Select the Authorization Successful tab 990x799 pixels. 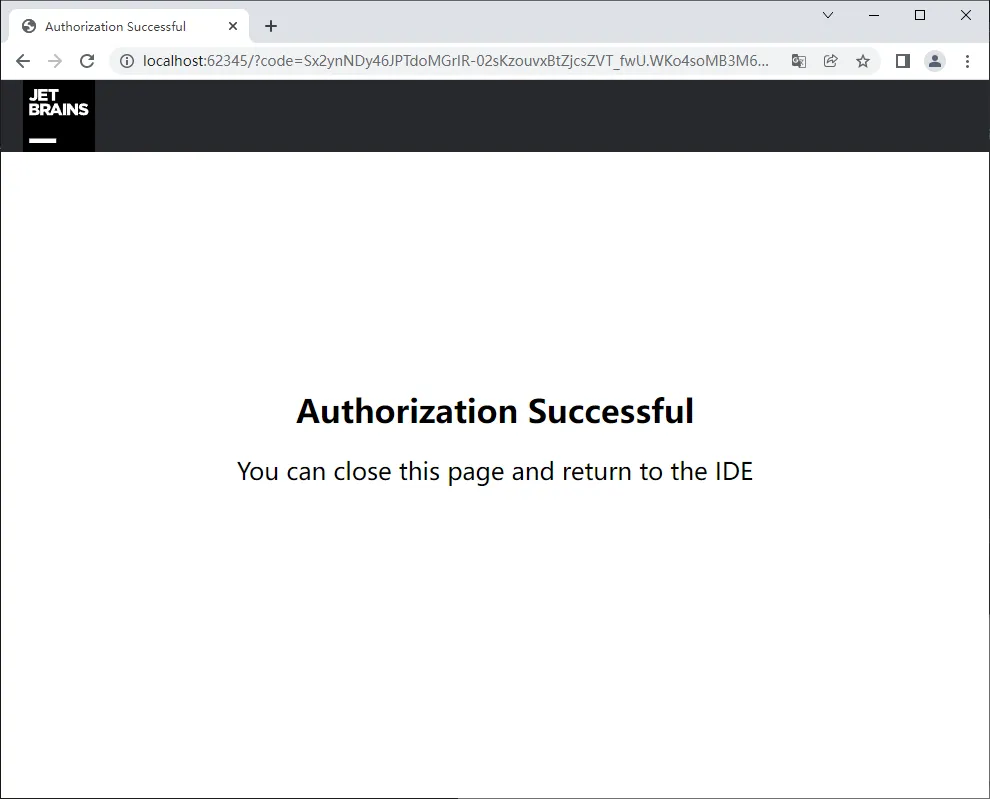click(129, 27)
